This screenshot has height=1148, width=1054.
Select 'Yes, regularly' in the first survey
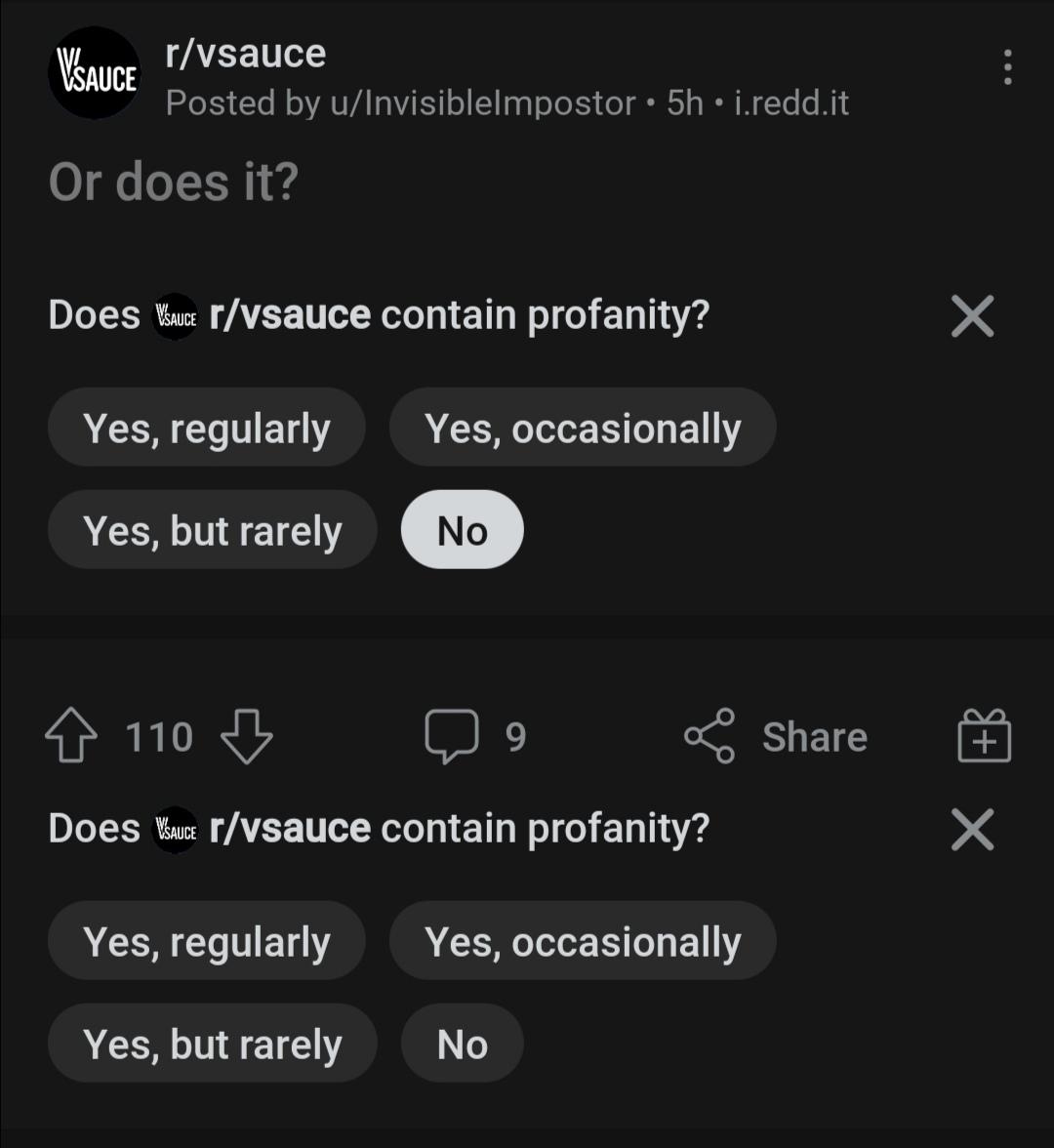coord(207,427)
